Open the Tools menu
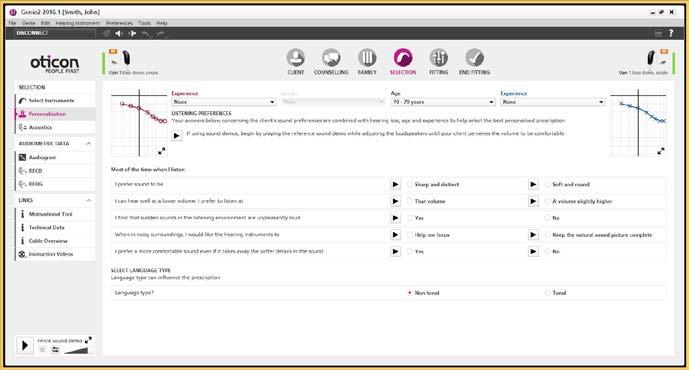Screen dimensions: 689x370 (145, 23)
